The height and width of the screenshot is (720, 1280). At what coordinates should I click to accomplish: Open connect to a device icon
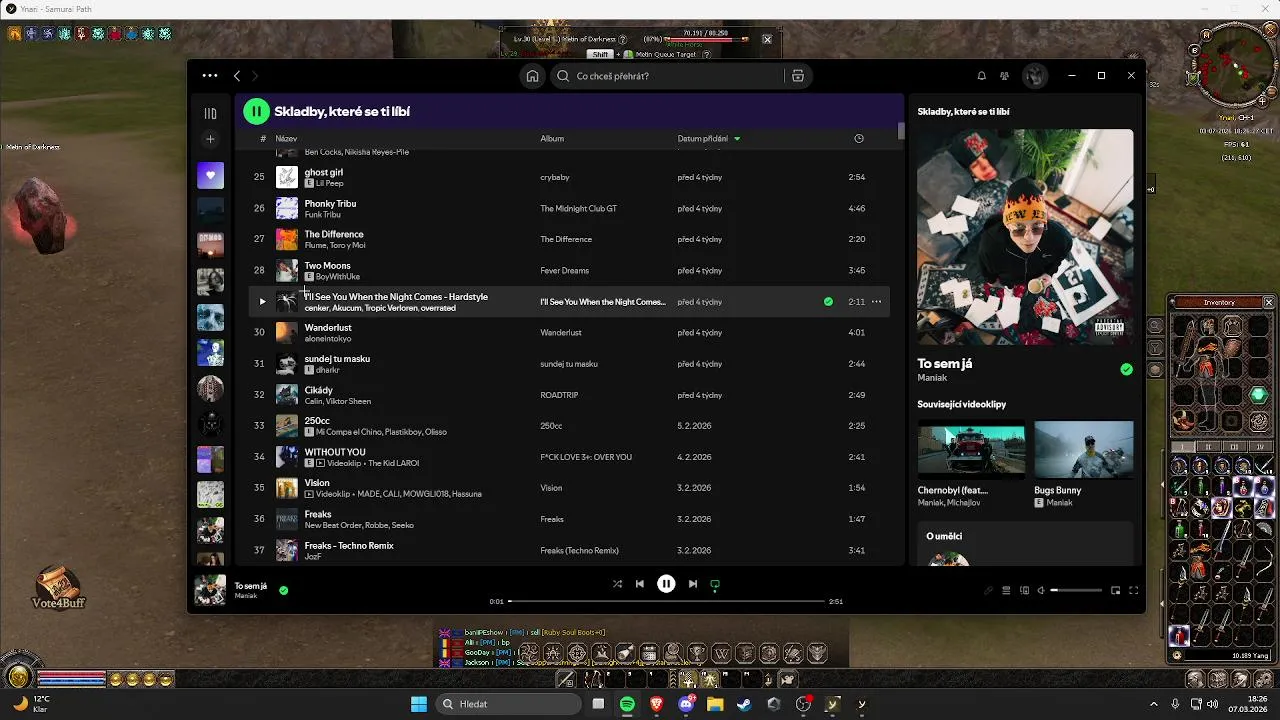[1024, 590]
